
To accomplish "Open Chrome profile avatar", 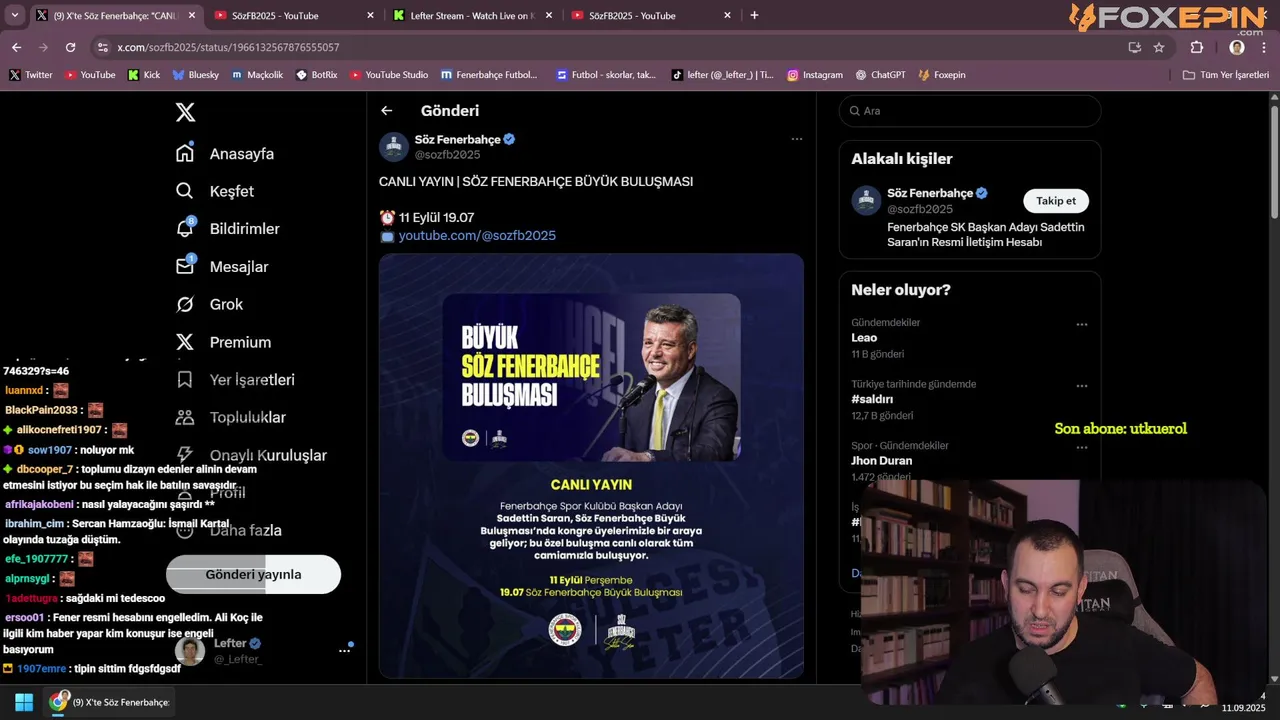I will (1237, 47).
